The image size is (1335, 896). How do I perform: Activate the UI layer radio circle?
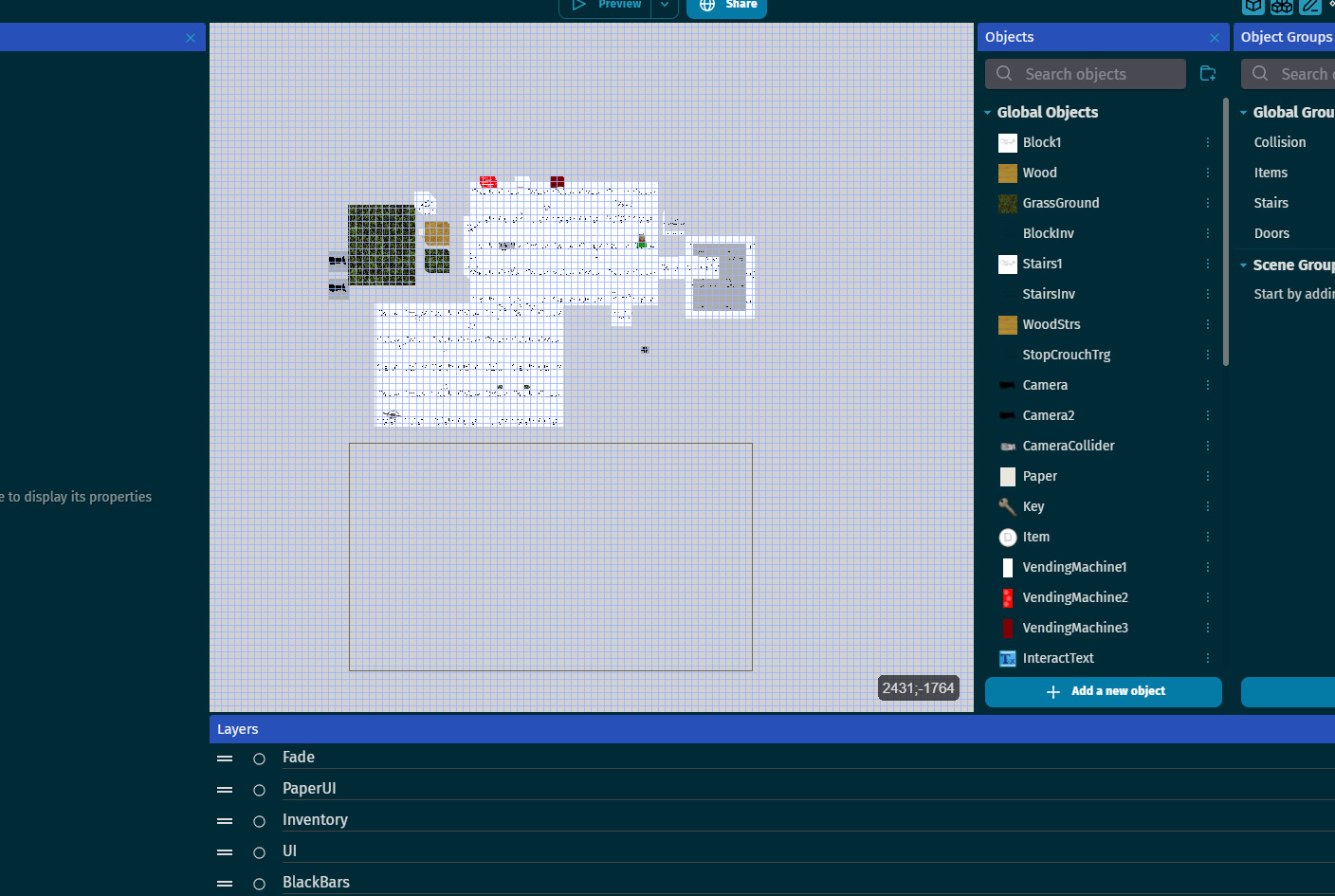(x=259, y=852)
